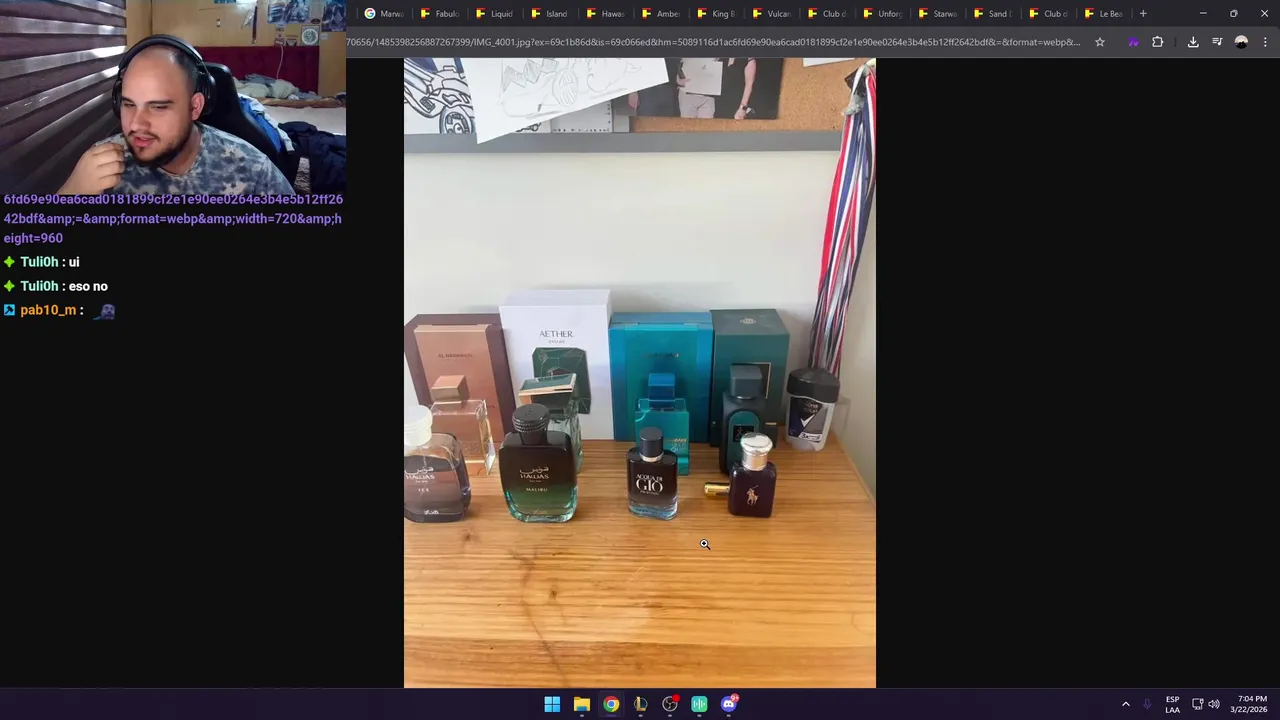This screenshot has width=1280, height=720.
Task: Zoom into the perfume photo
Action: pos(640,372)
